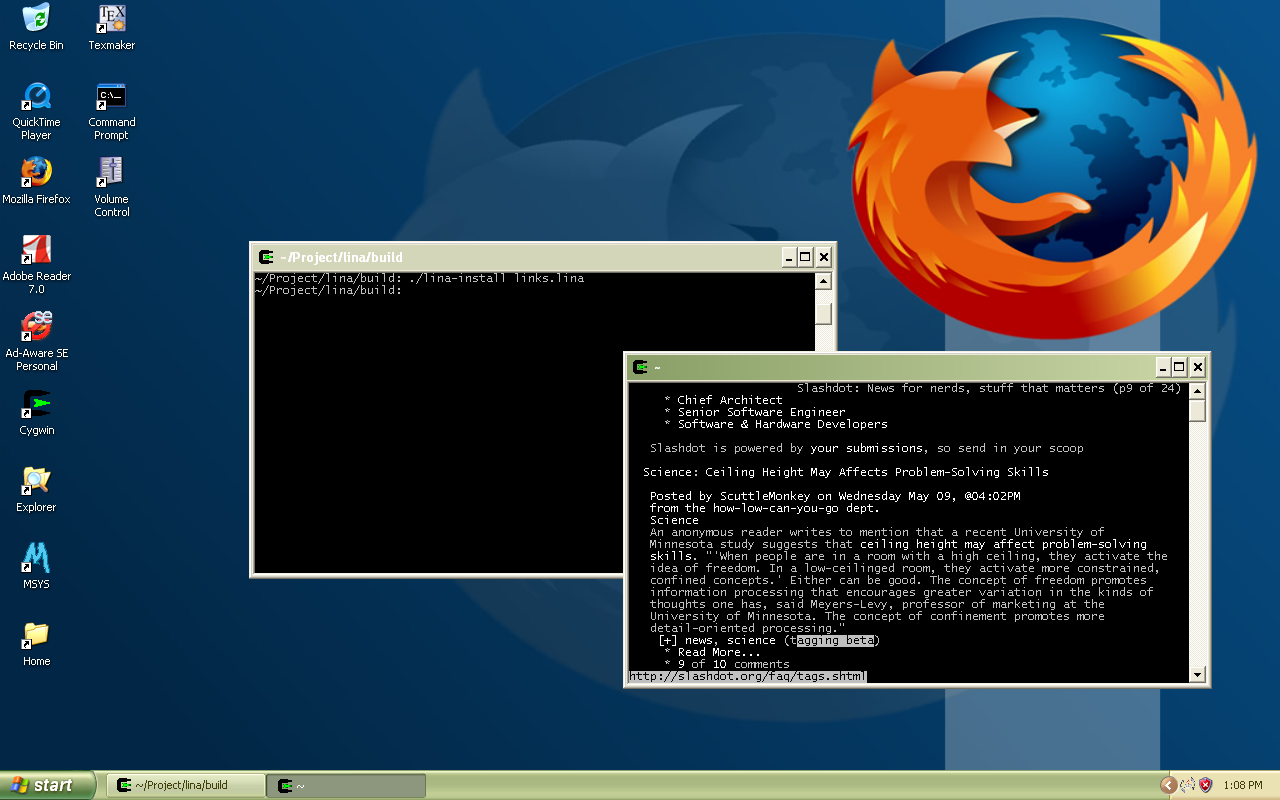Click the network activity tray icon
Viewport: 1280px width, 800px height.
(1187, 785)
